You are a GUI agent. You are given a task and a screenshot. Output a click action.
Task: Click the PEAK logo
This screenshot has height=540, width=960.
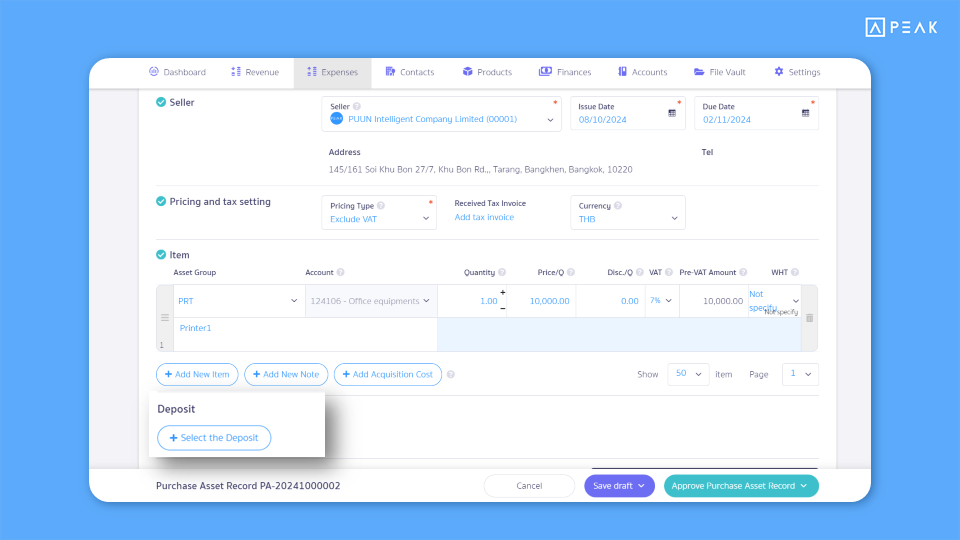(901, 28)
